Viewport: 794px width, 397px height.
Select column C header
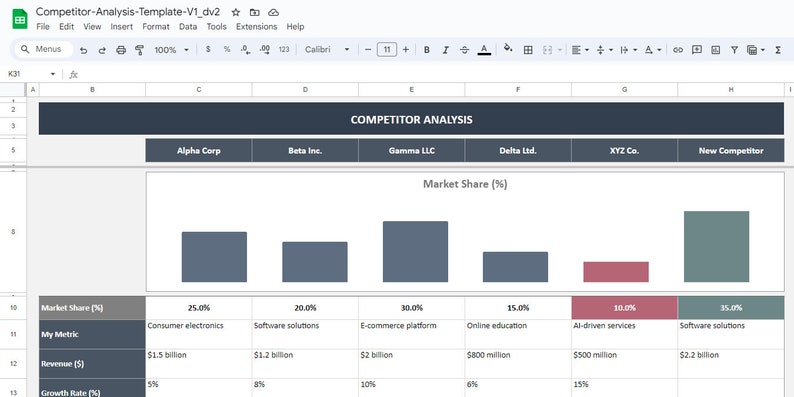(198, 90)
